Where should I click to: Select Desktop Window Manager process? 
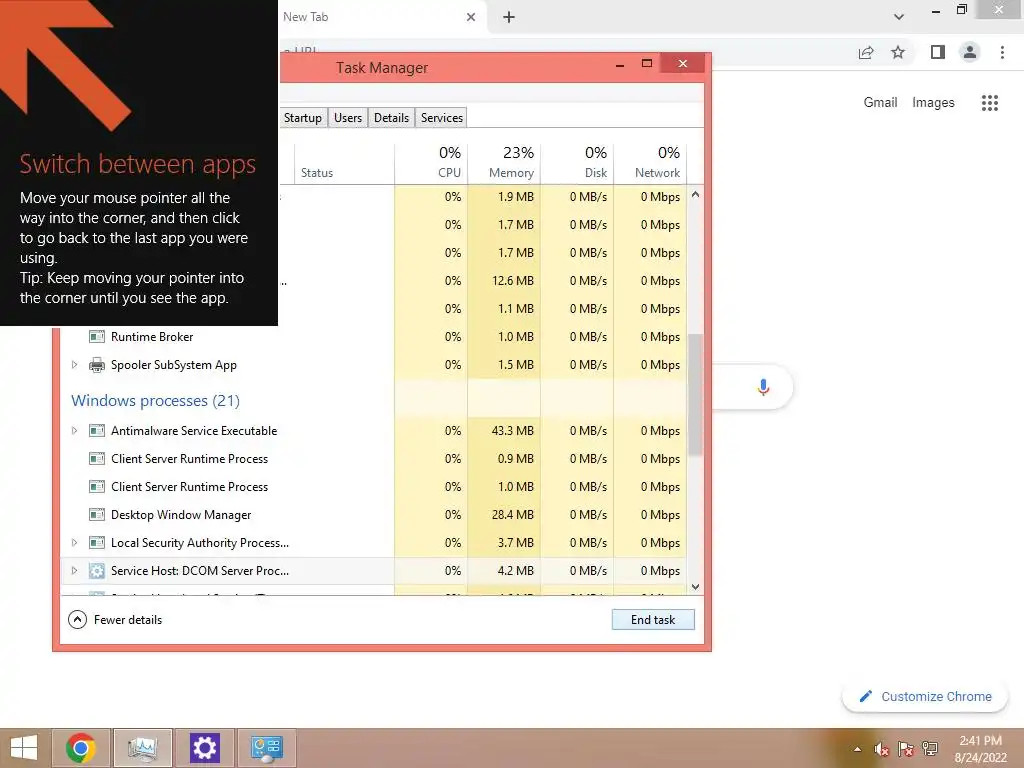pos(374,515)
